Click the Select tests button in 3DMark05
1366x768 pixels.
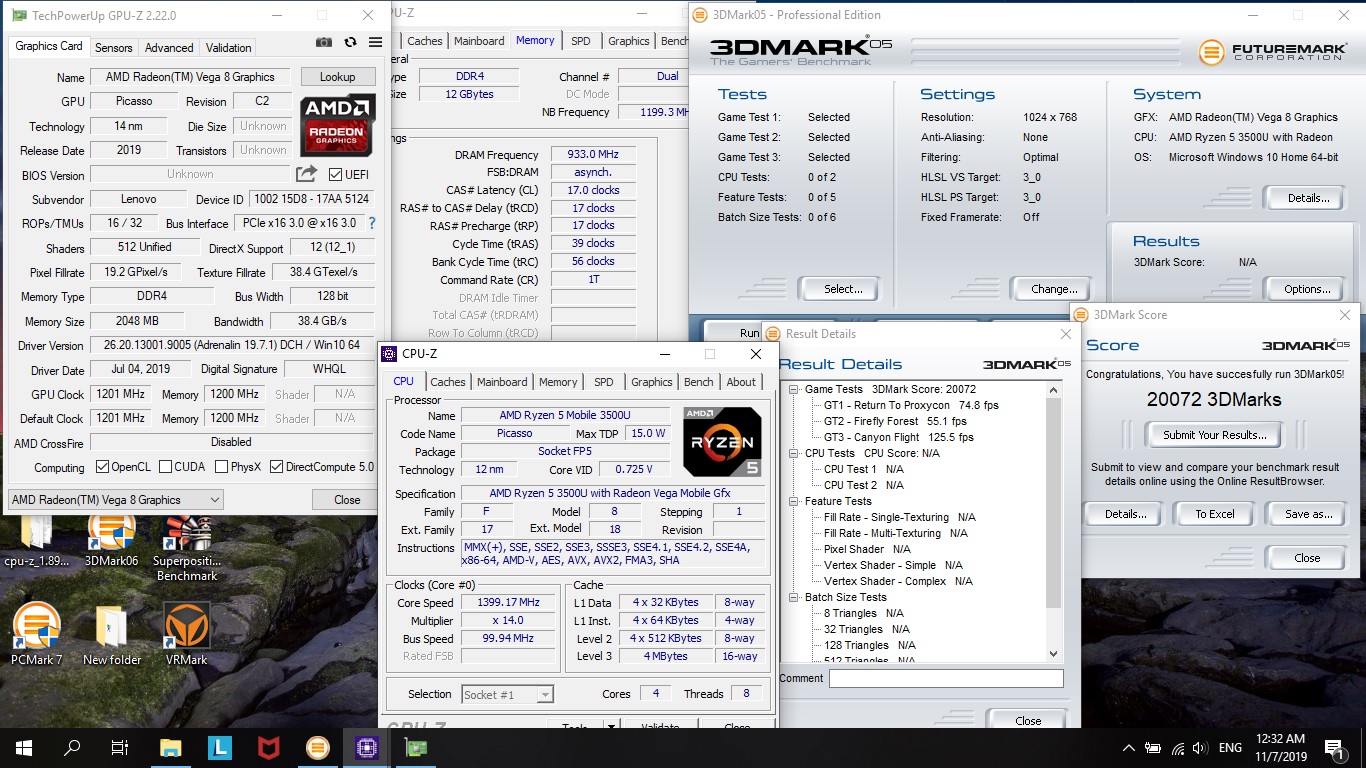coord(843,289)
